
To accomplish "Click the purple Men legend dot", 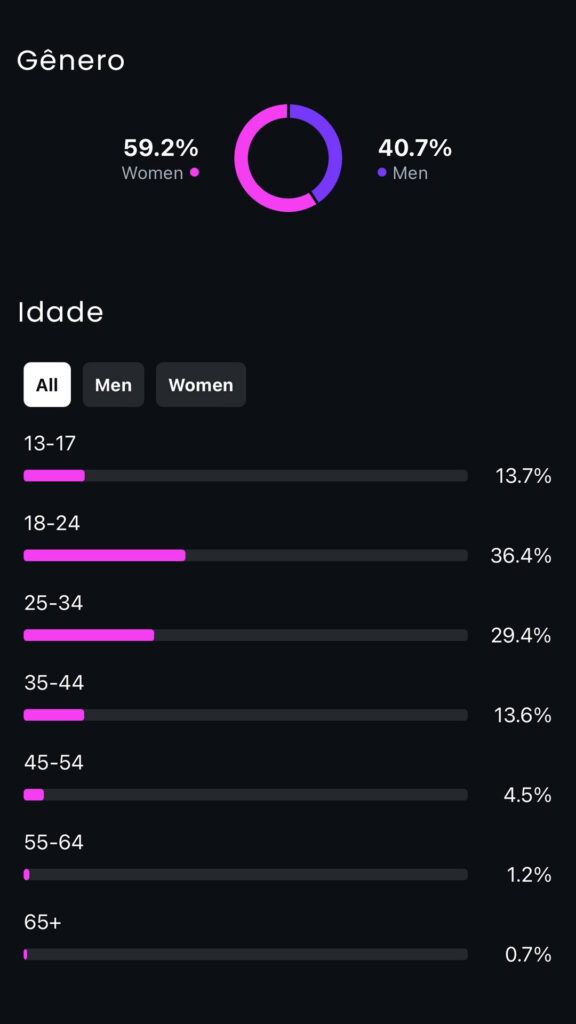I will coord(382,172).
